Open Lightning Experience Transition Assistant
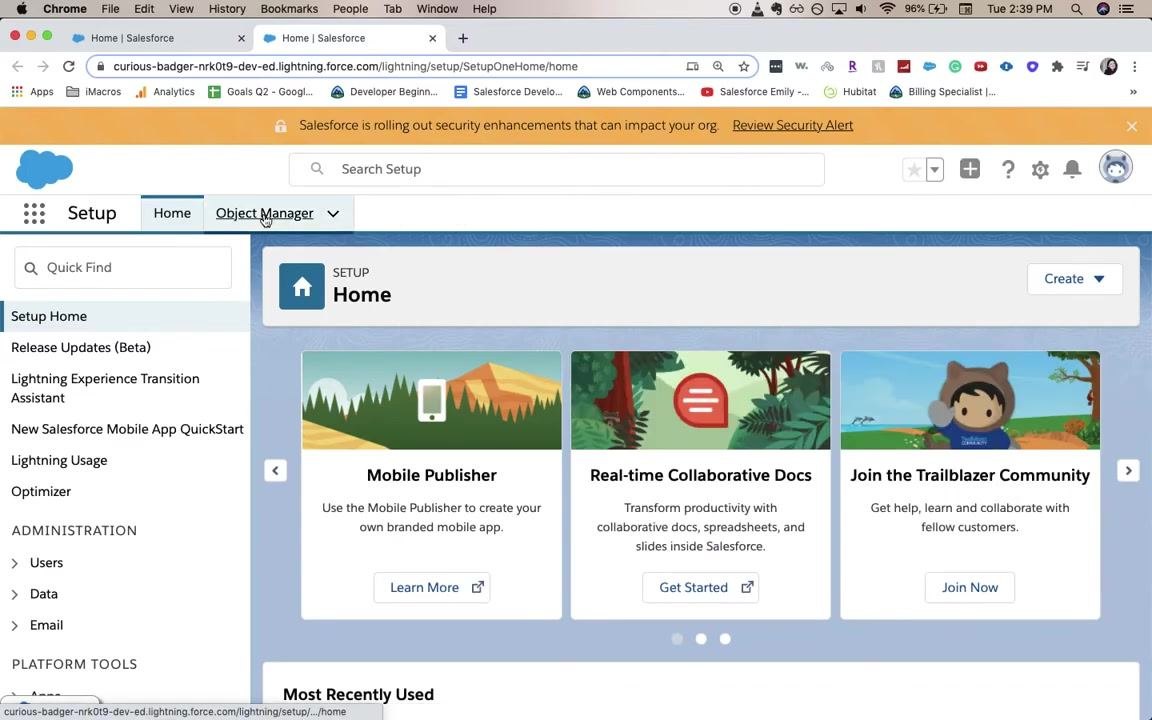This screenshot has width=1152, height=720. click(x=105, y=388)
